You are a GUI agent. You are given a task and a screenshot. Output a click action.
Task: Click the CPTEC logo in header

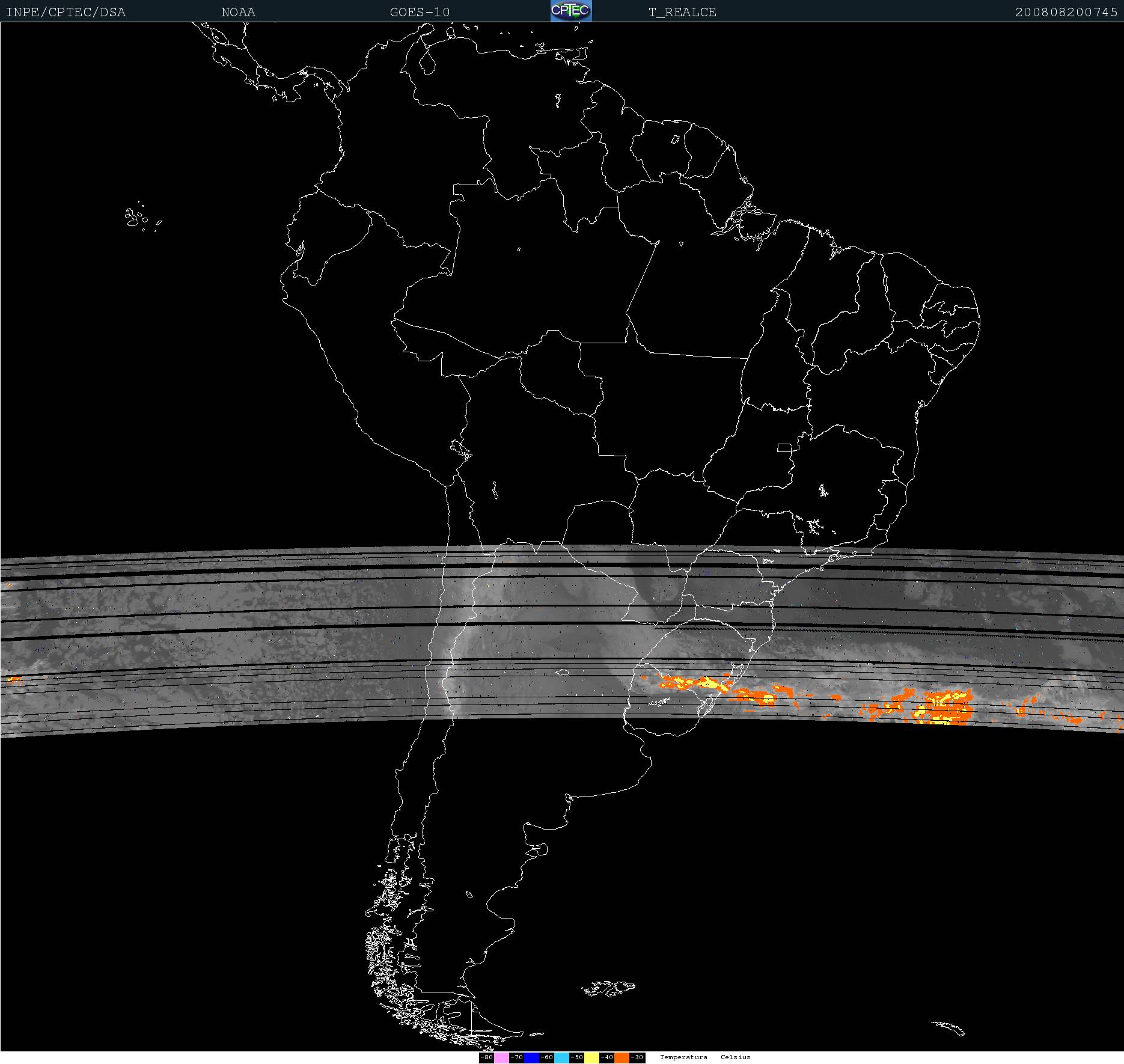[x=571, y=11]
